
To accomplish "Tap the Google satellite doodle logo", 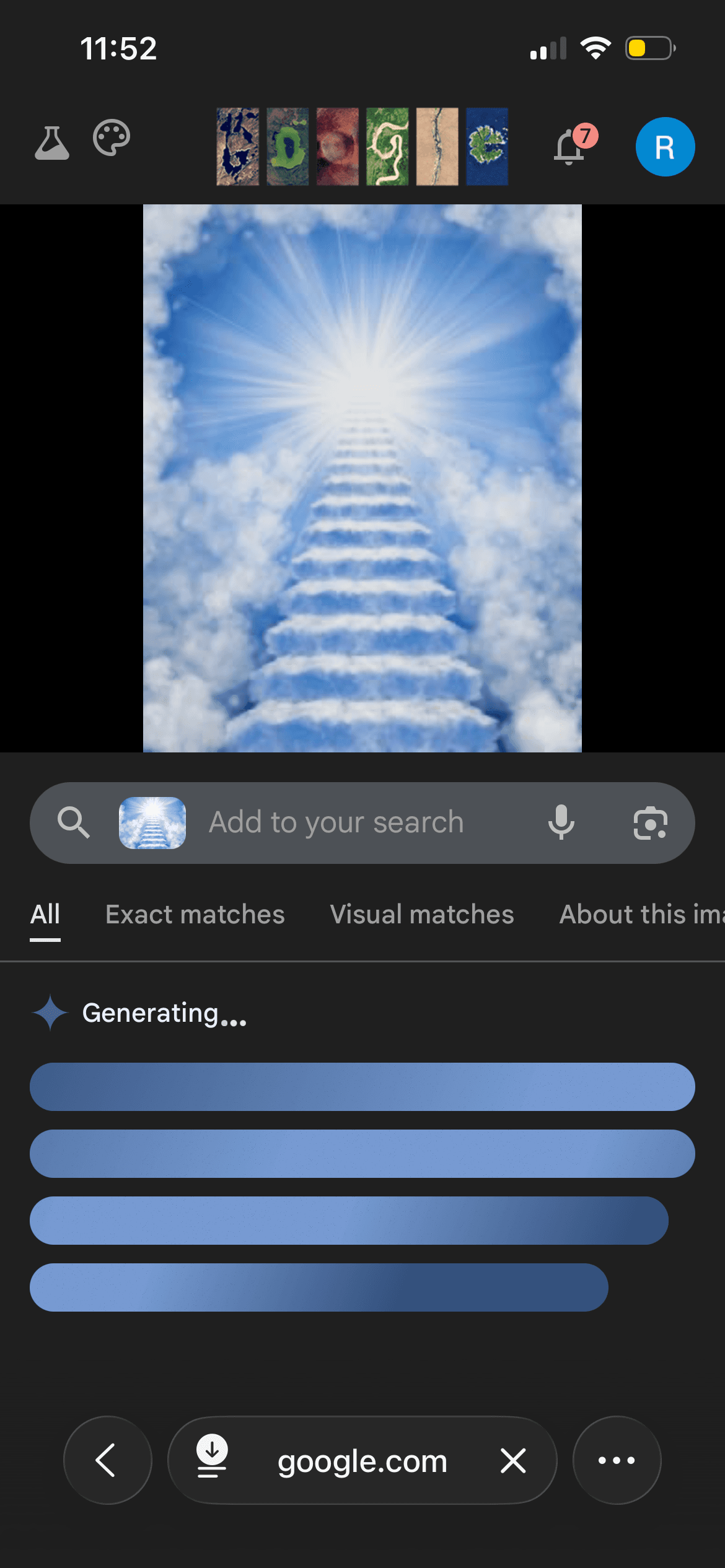I will coord(362,147).
